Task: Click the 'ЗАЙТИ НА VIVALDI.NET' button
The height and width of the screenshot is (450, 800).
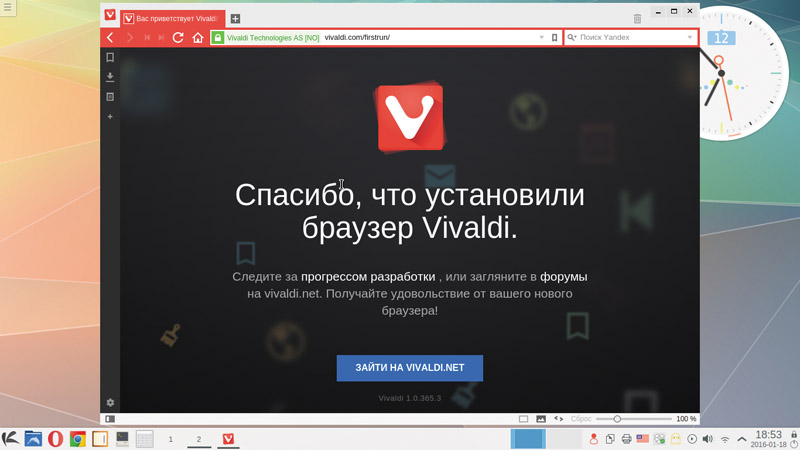Action: pos(410,368)
